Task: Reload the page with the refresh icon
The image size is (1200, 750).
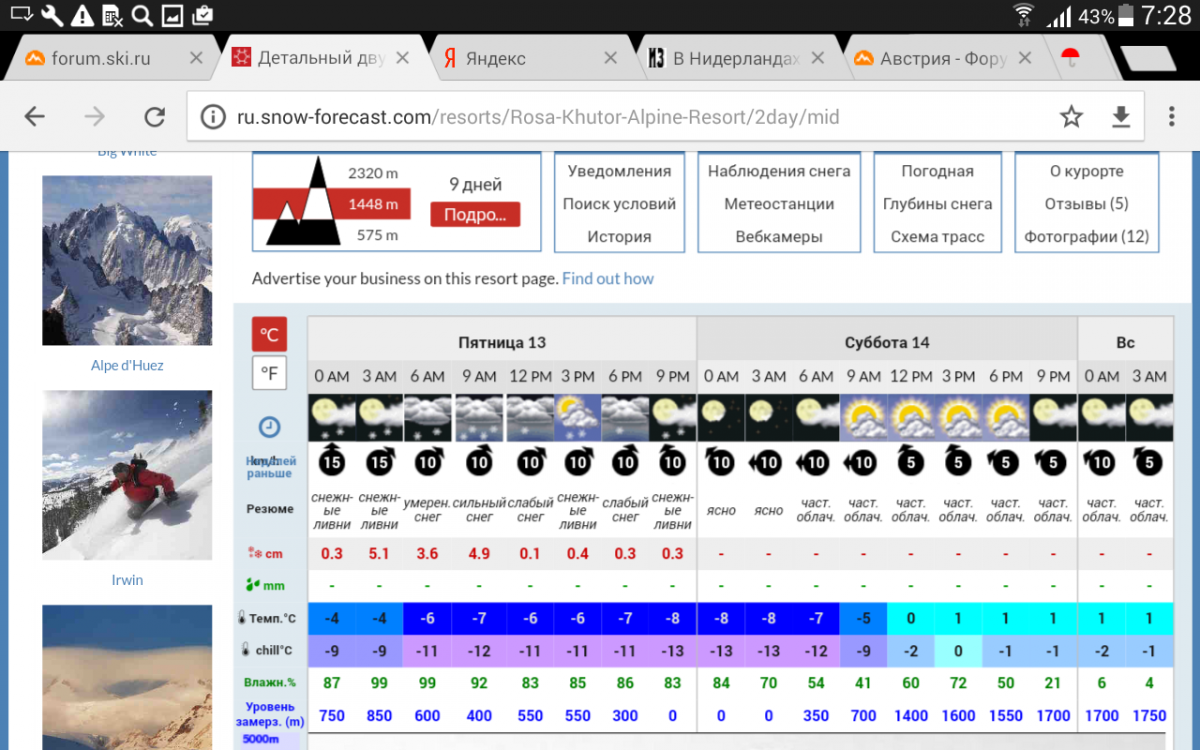Action: (154, 117)
